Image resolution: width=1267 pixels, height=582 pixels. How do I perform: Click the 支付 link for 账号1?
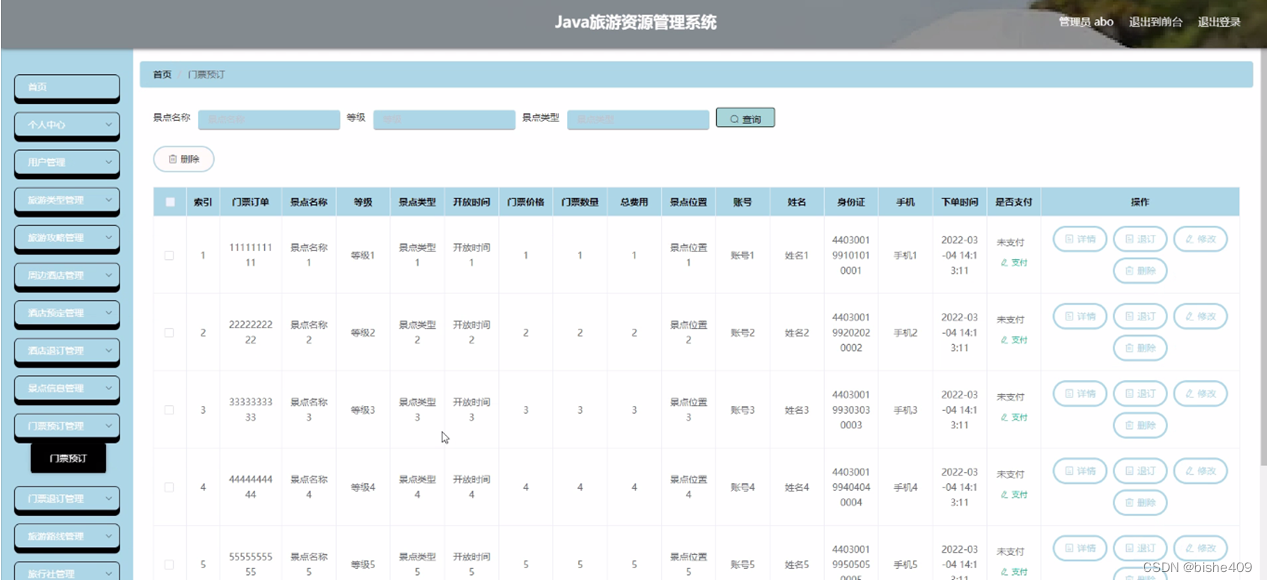(x=1014, y=263)
